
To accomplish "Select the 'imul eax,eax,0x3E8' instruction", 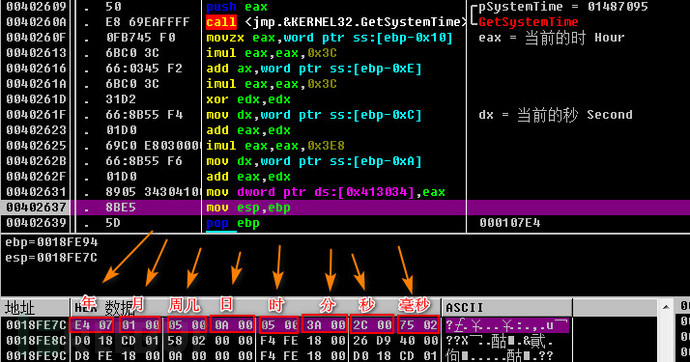I will [x=275, y=146].
